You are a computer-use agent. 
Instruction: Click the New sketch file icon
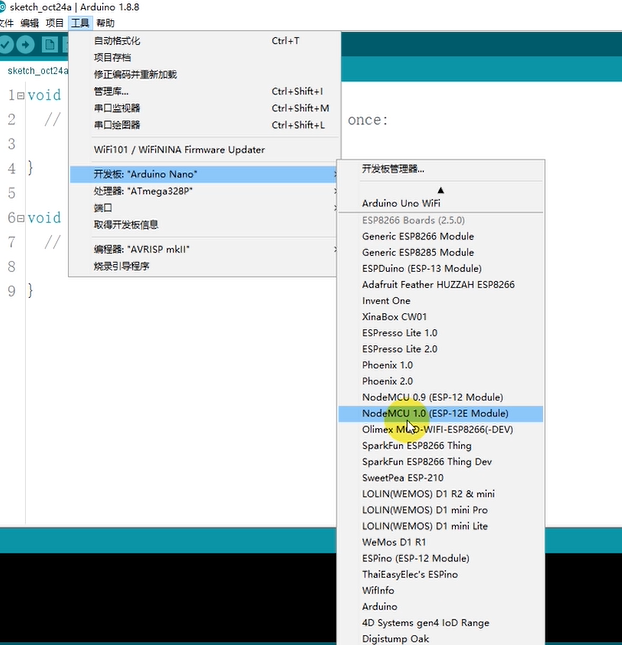[50, 44]
